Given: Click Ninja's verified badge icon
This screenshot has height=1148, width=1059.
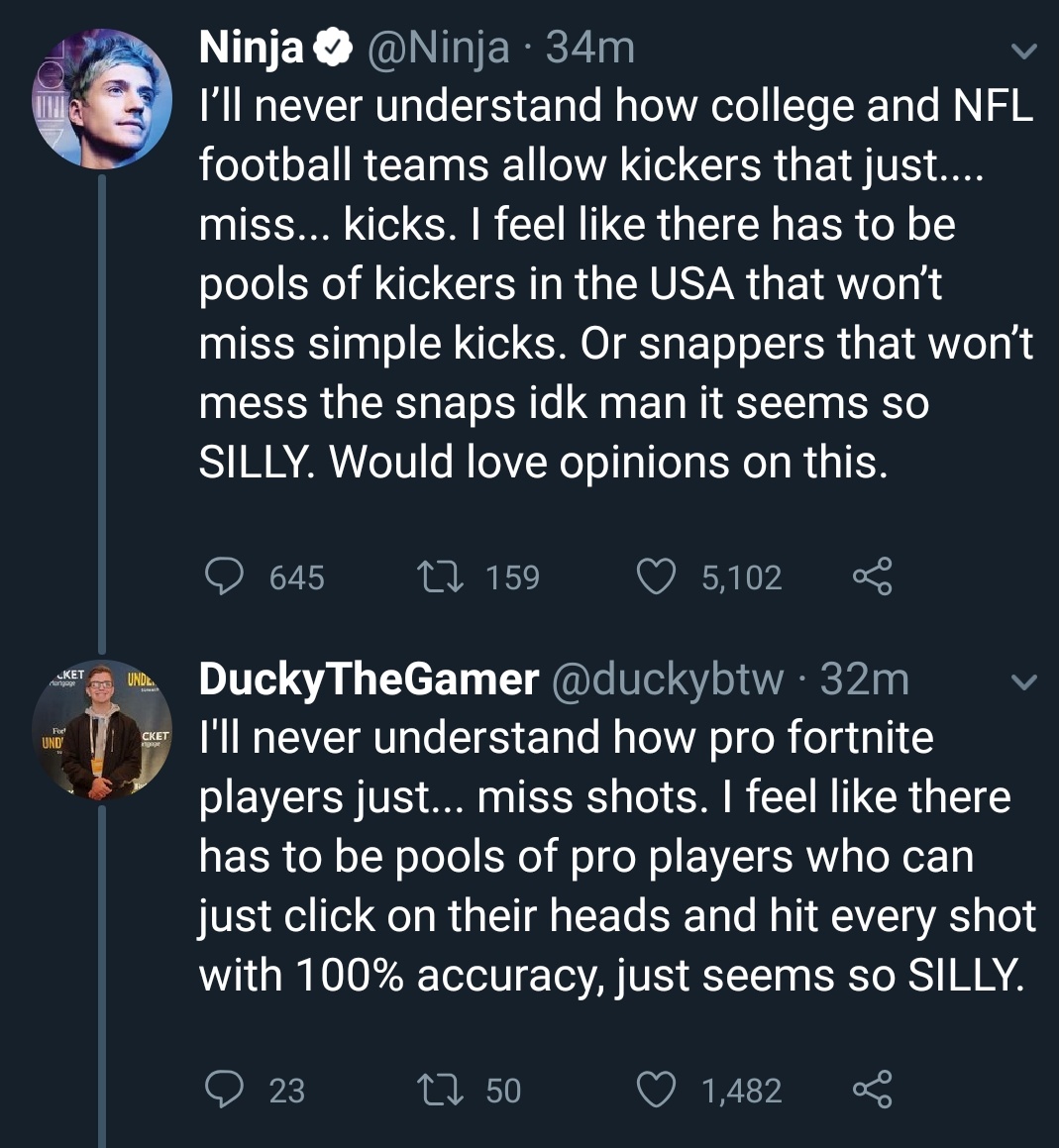Looking at the screenshot, I should [333, 47].
